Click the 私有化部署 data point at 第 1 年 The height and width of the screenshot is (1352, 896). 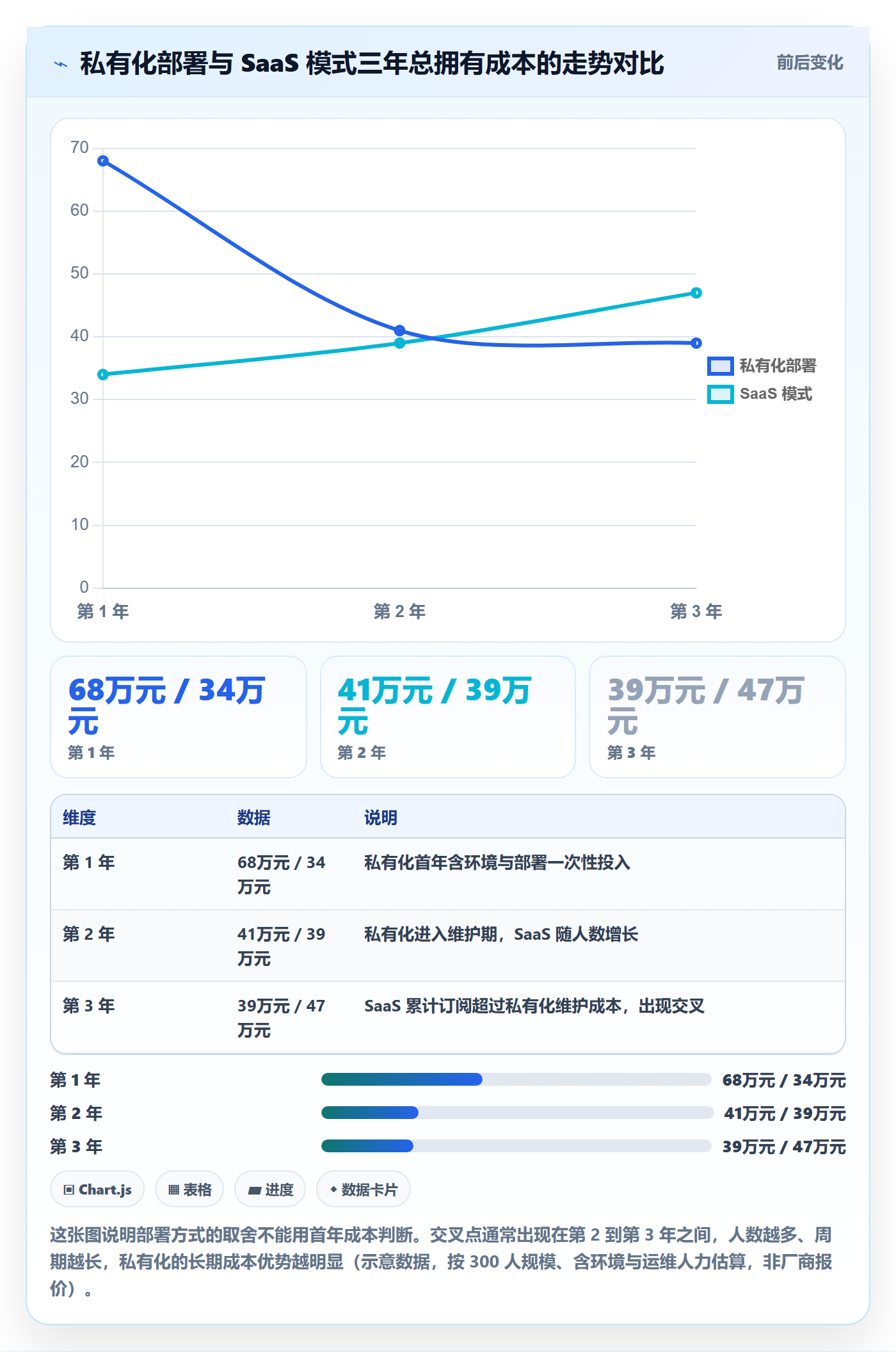coord(103,161)
